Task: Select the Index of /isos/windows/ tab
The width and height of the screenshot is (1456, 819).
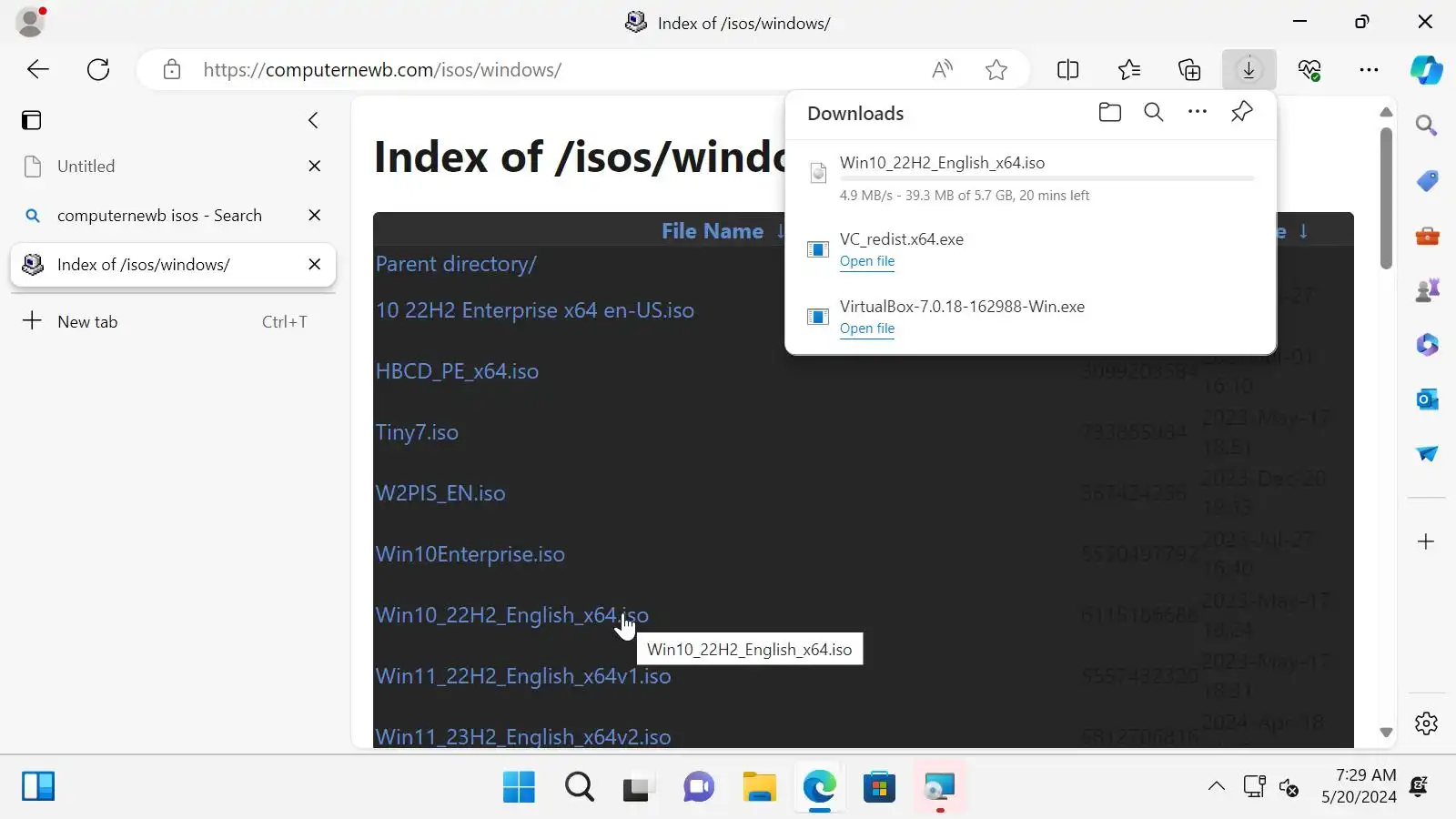Action: click(173, 265)
